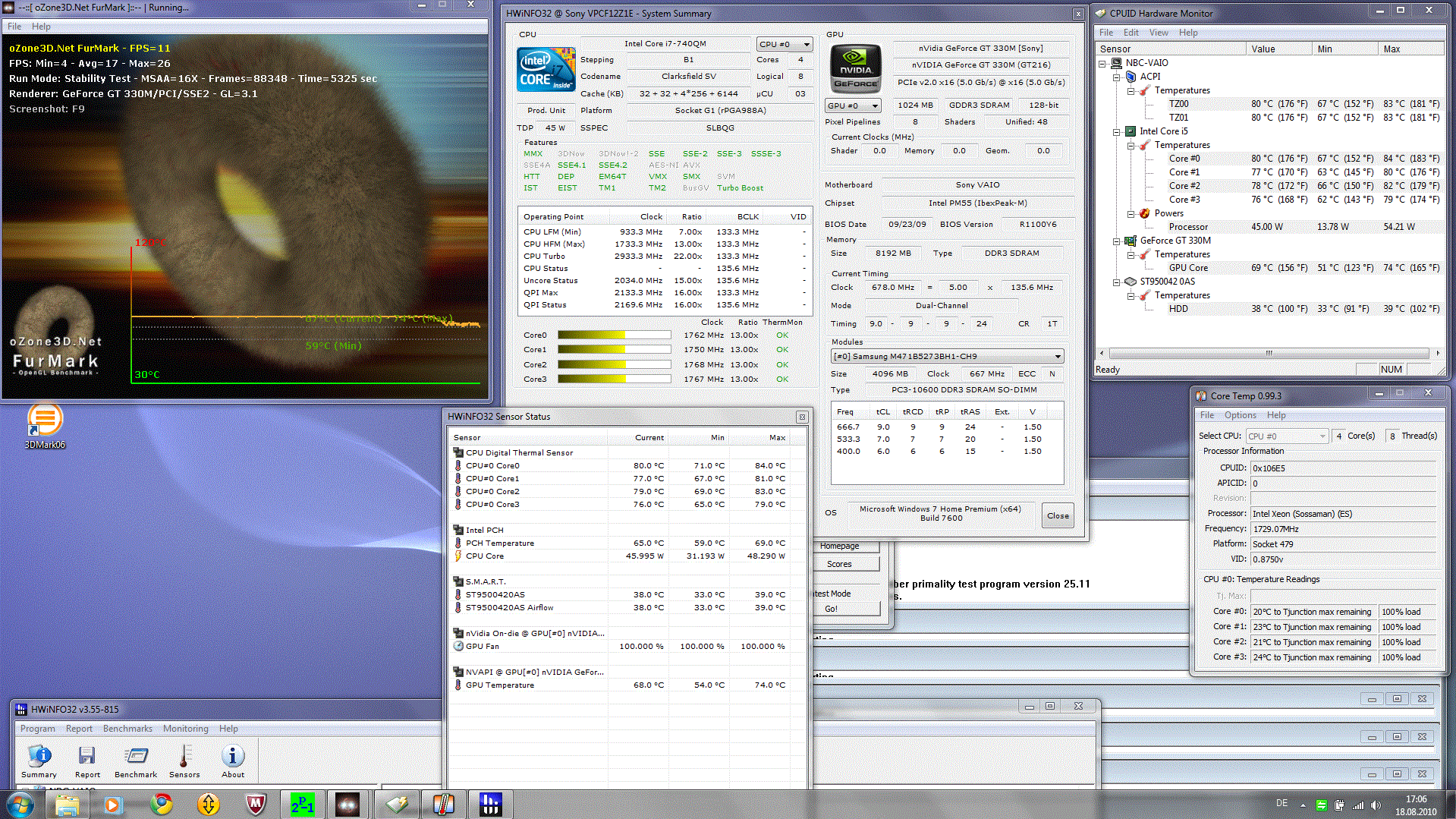Open Google Chrome from the taskbar
Viewport: 1456px width, 819px height.
tap(161, 805)
